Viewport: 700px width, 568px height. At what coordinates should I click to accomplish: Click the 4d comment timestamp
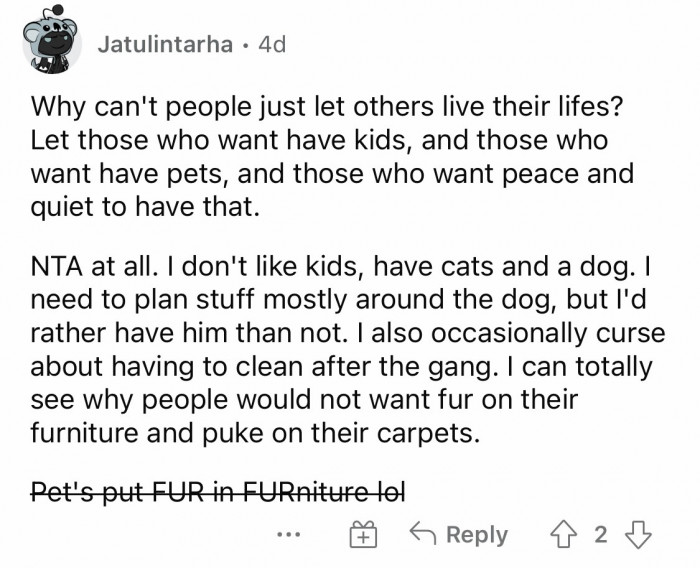click(x=272, y=45)
